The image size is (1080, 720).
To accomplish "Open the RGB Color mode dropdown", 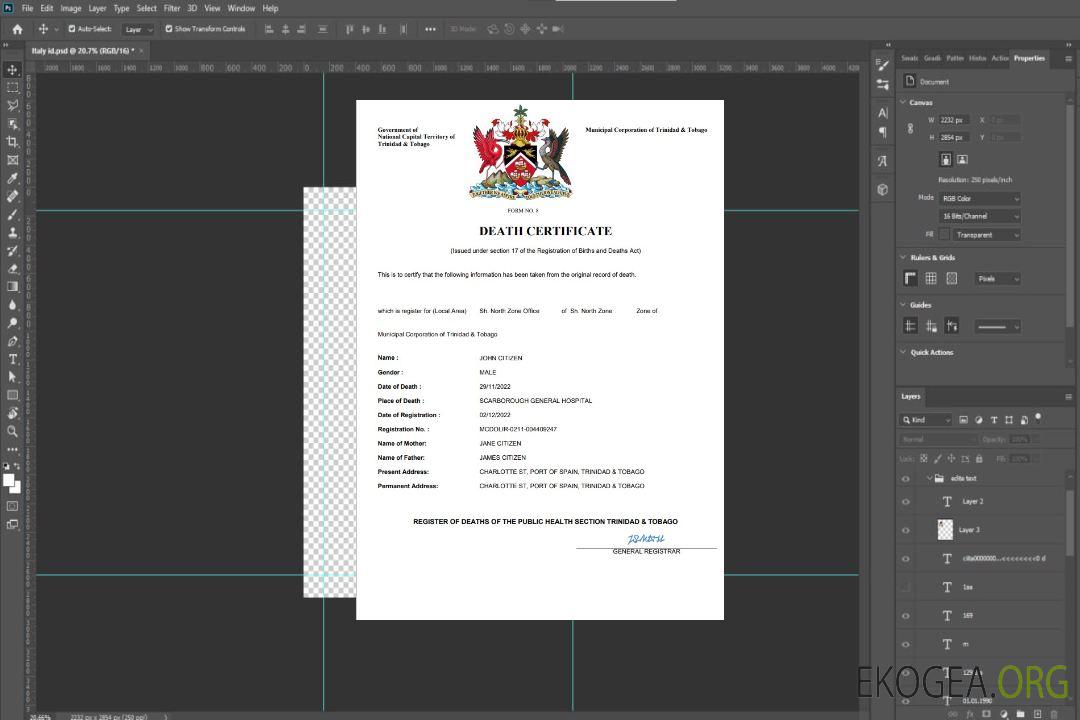I will point(979,198).
